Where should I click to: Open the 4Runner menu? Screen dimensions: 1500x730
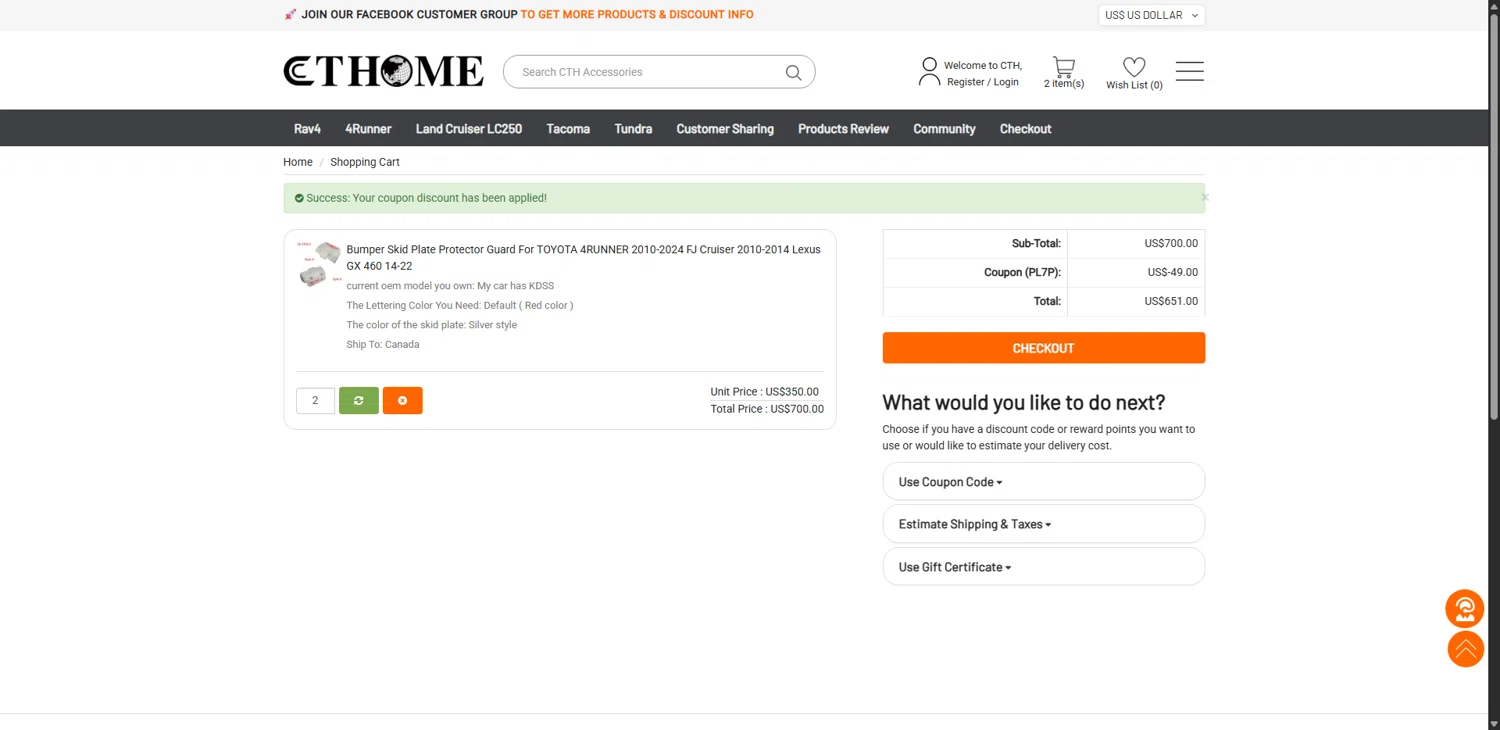click(368, 129)
